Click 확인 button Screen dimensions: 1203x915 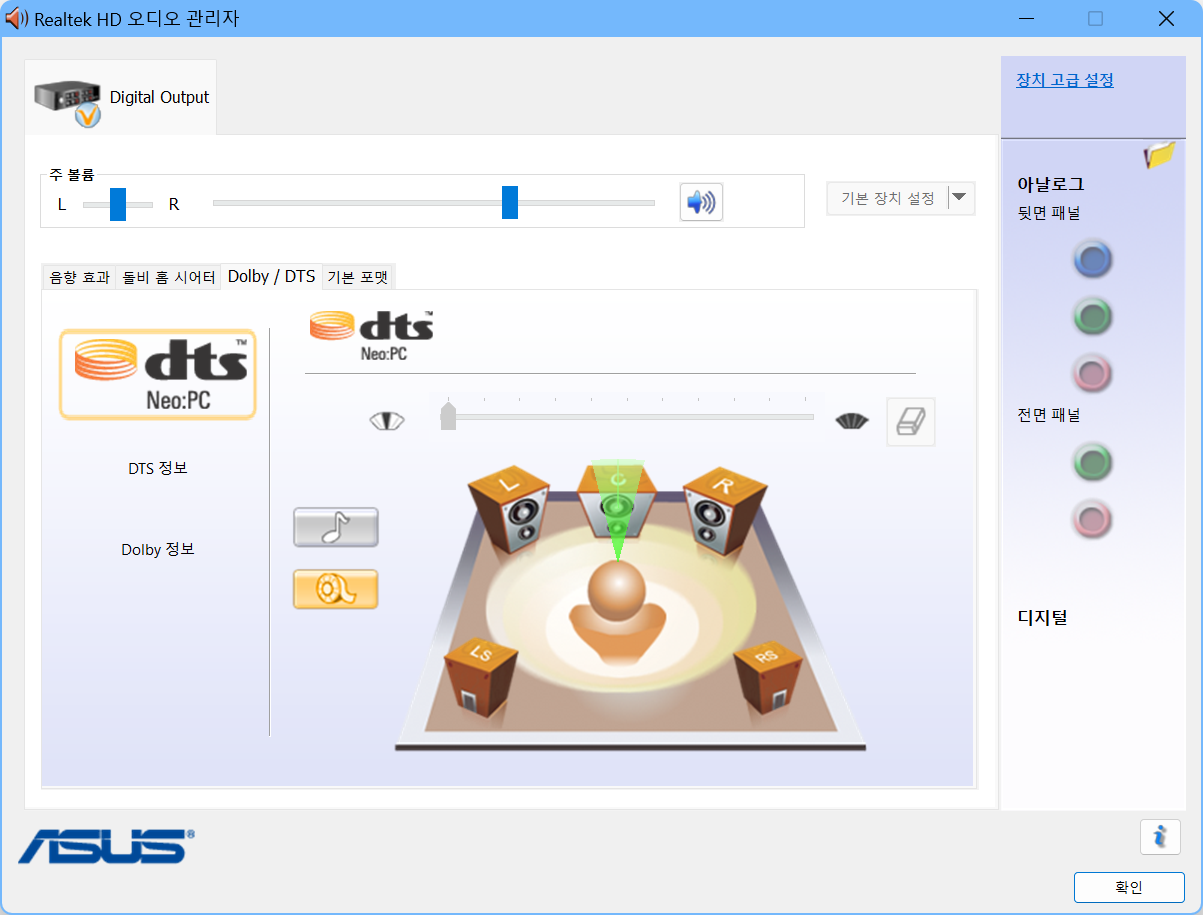[1129, 887]
